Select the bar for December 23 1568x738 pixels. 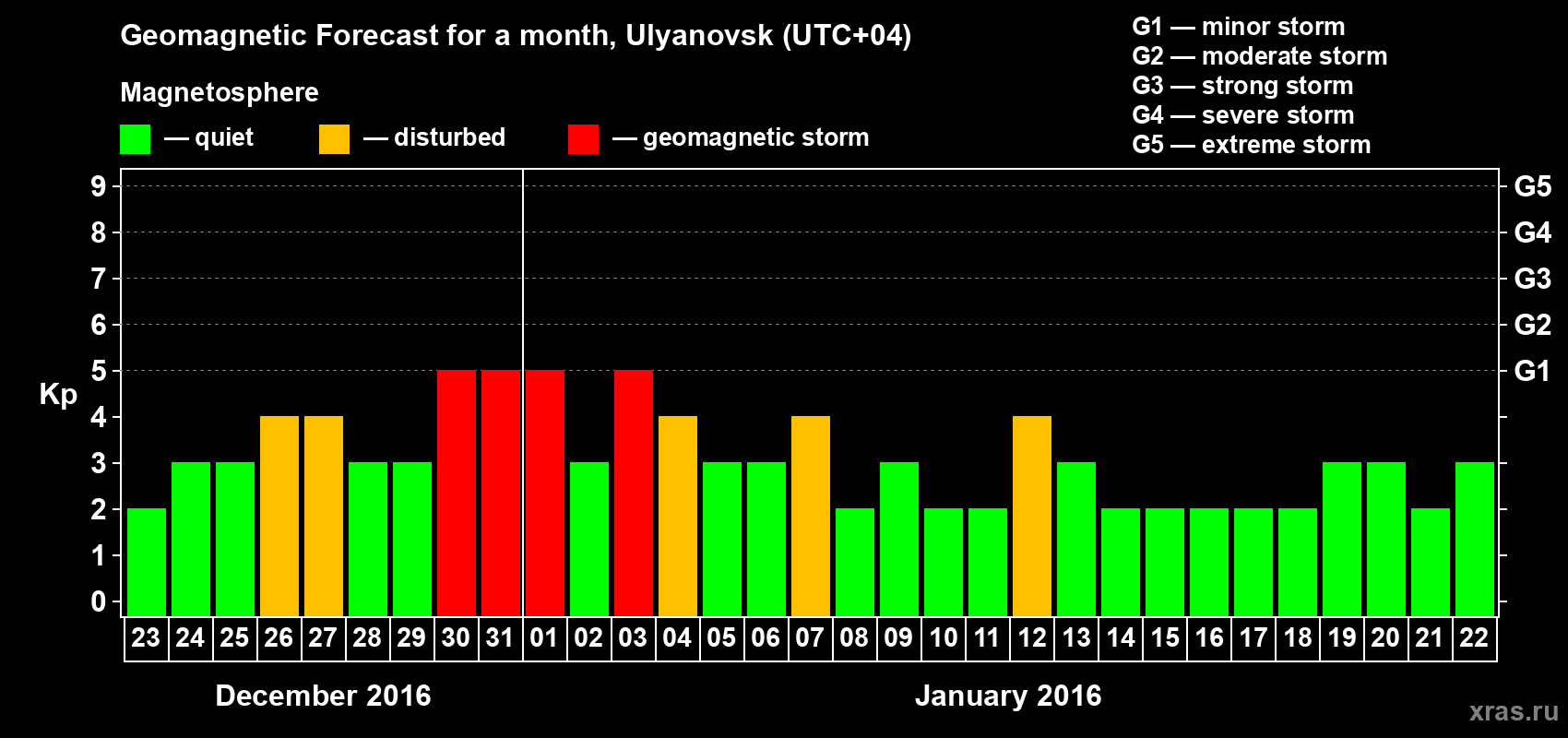(x=147, y=562)
